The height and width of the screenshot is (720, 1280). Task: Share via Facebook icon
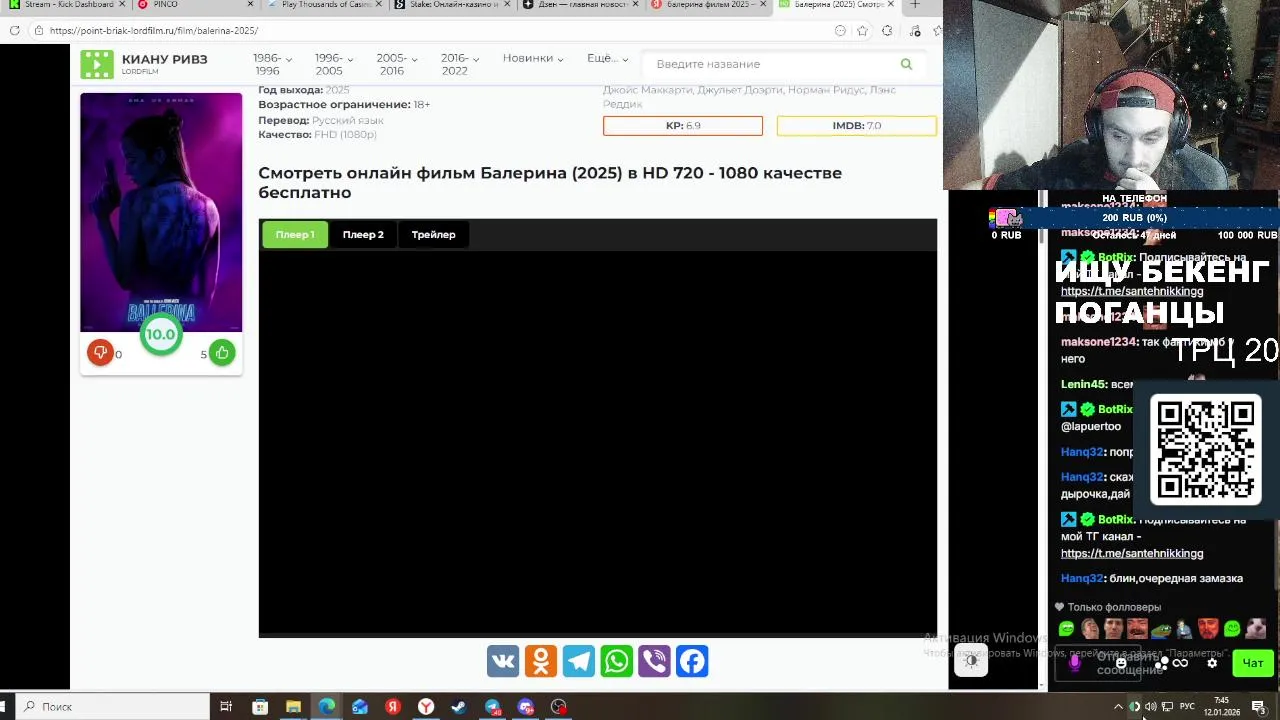click(x=692, y=661)
